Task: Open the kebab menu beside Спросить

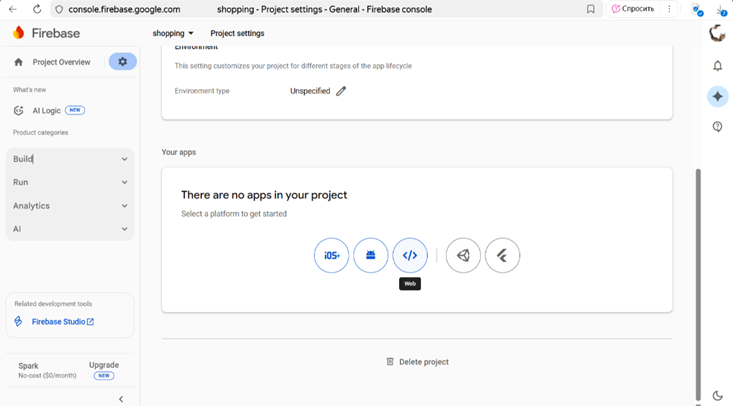Action: pos(669,9)
